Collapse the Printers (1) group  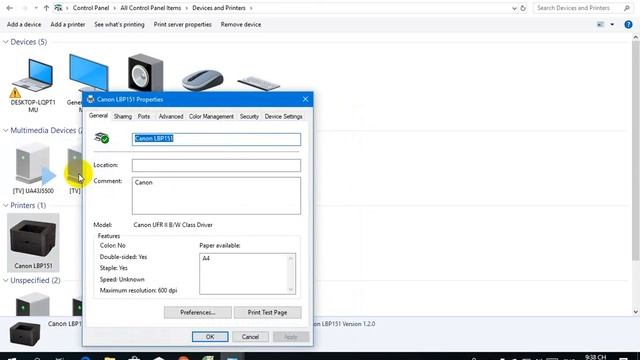point(6,205)
